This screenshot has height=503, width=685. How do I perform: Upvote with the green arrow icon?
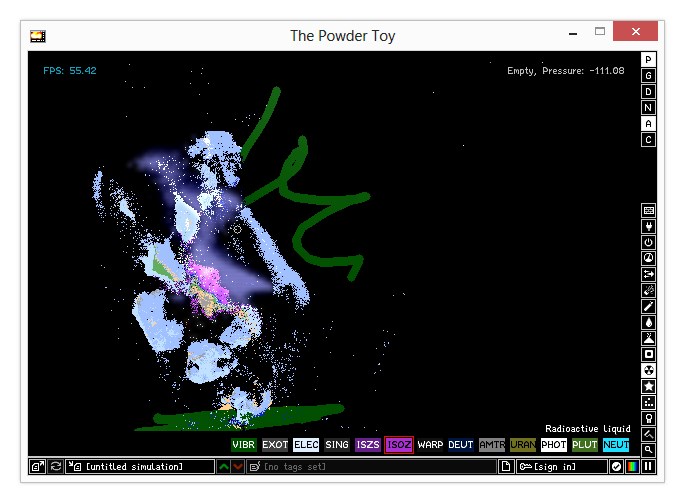tap(224, 467)
